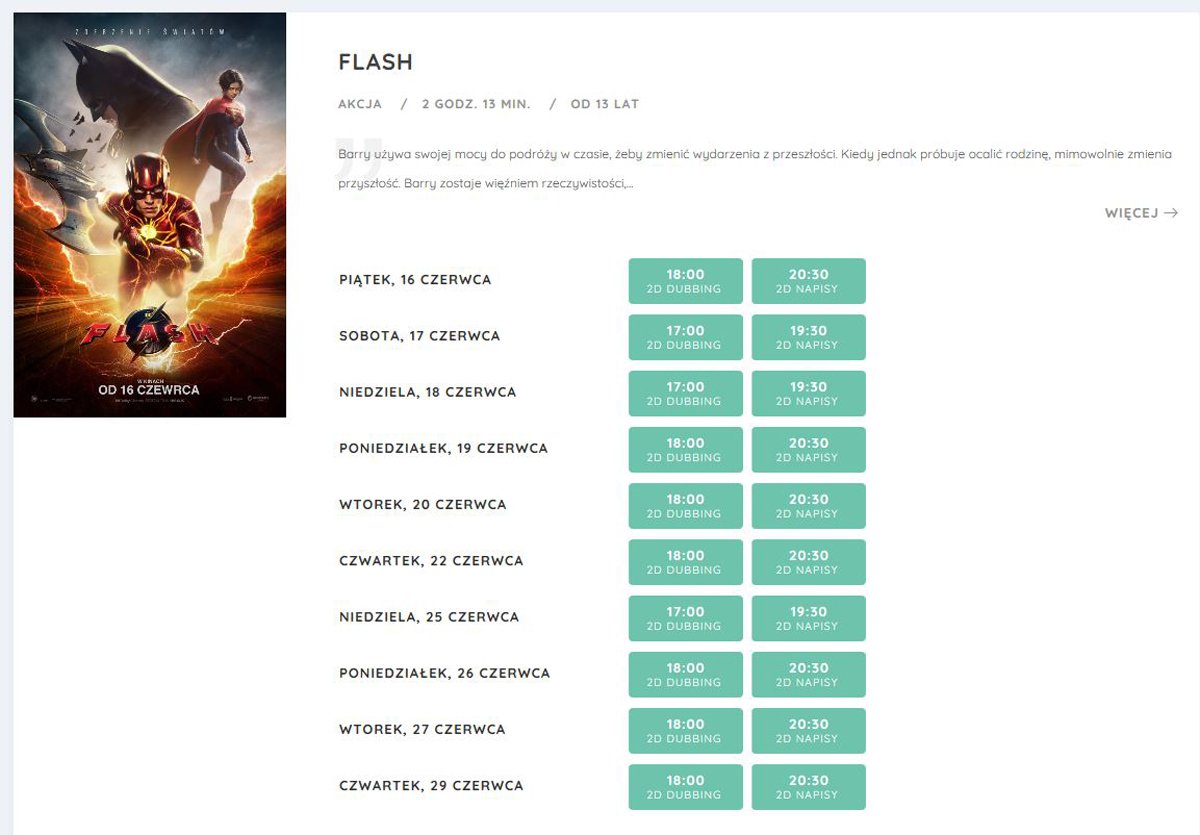Viewport: 1200px width, 835px height.
Task: Click the date label Niedziela, 25 Czerwca
Action: tap(429, 617)
